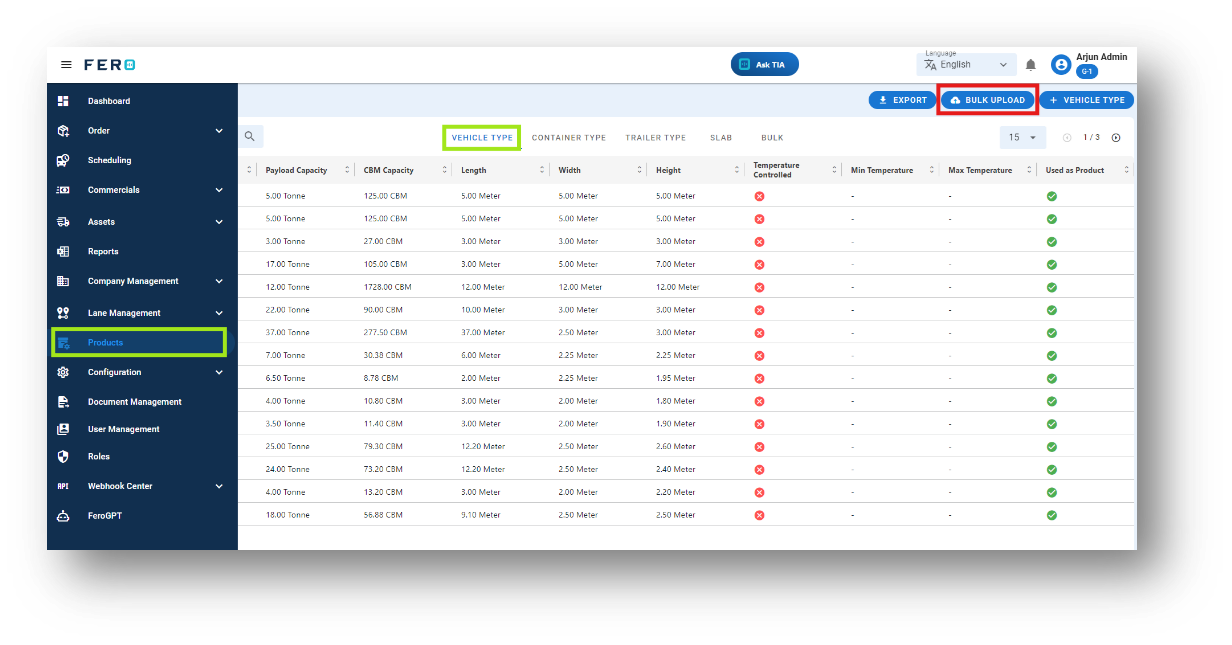Switch to the Vehicle Type tab
The width and height of the screenshot is (1232, 645).
[x=482, y=138]
